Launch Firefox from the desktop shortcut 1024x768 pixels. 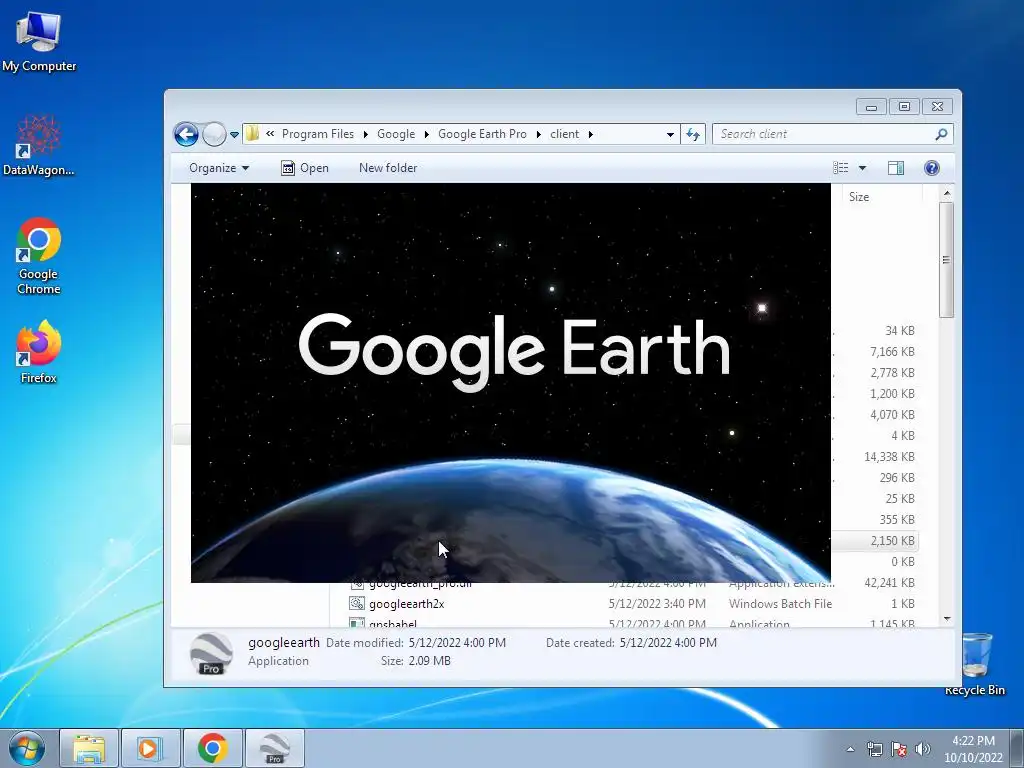pyautogui.click(x=39, y=351)
